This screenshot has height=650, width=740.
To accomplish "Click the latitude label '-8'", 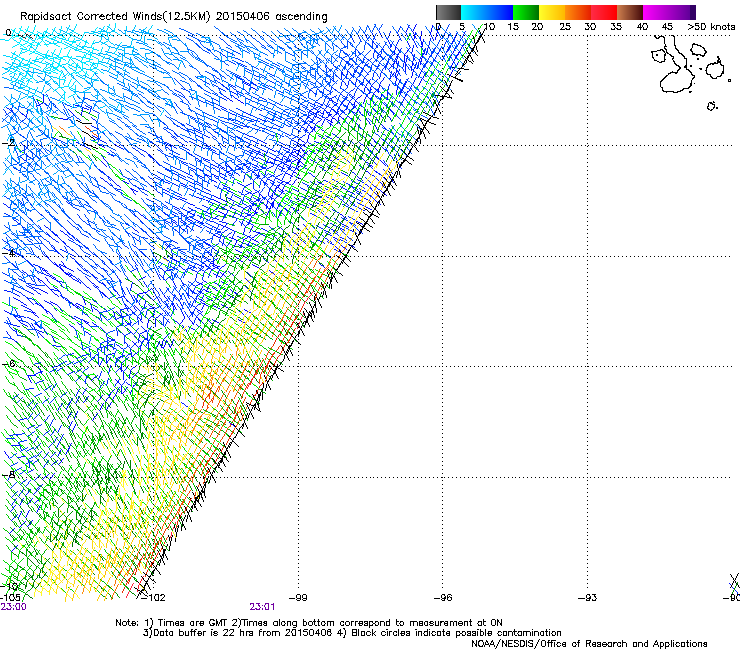I will (x=9, y=474).
